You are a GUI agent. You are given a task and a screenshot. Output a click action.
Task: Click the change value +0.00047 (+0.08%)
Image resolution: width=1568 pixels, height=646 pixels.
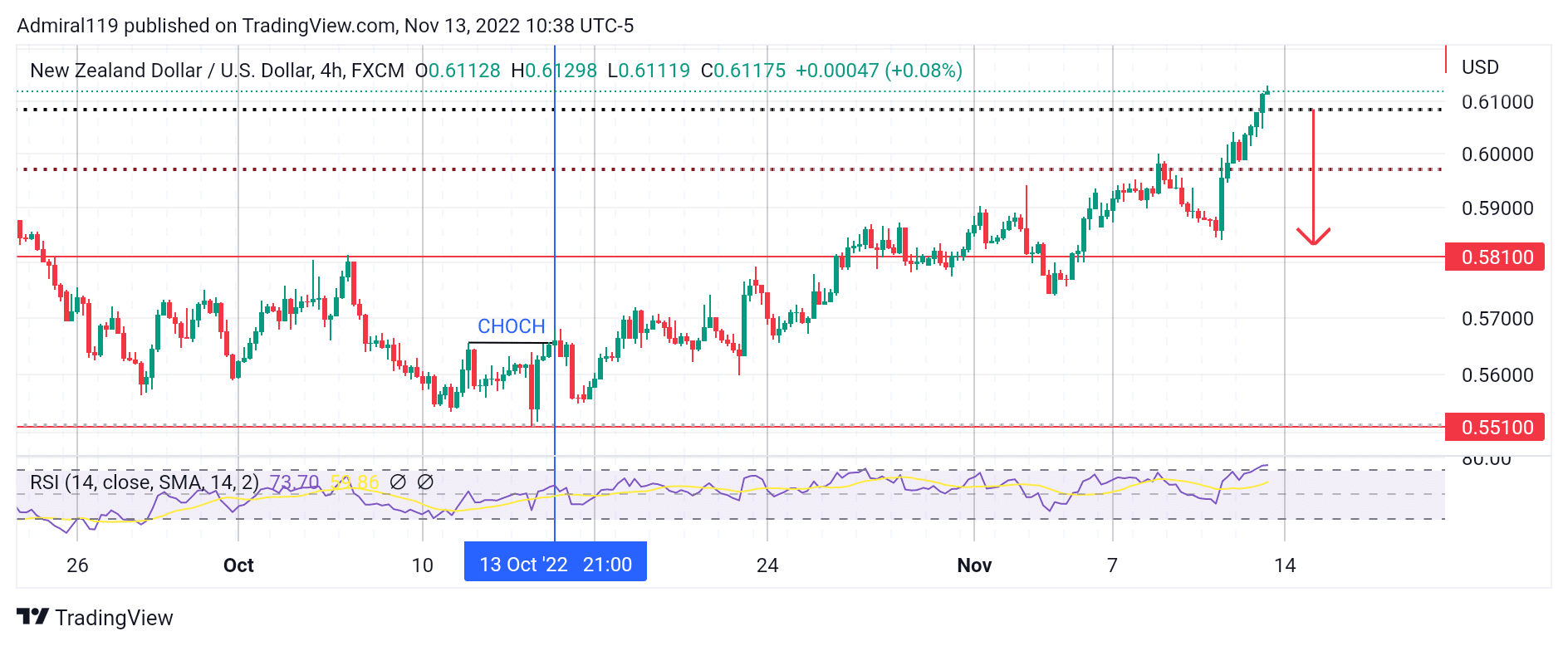pyautogui.click(x=879, y=71)
